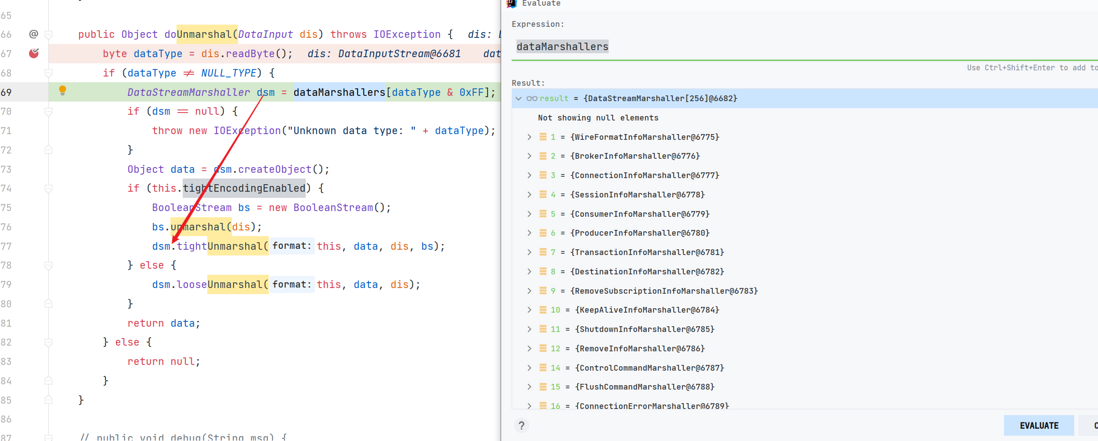Click 'NULL_TYPE' constant on line 68
1098x441 pixels.
coord(230,73)
